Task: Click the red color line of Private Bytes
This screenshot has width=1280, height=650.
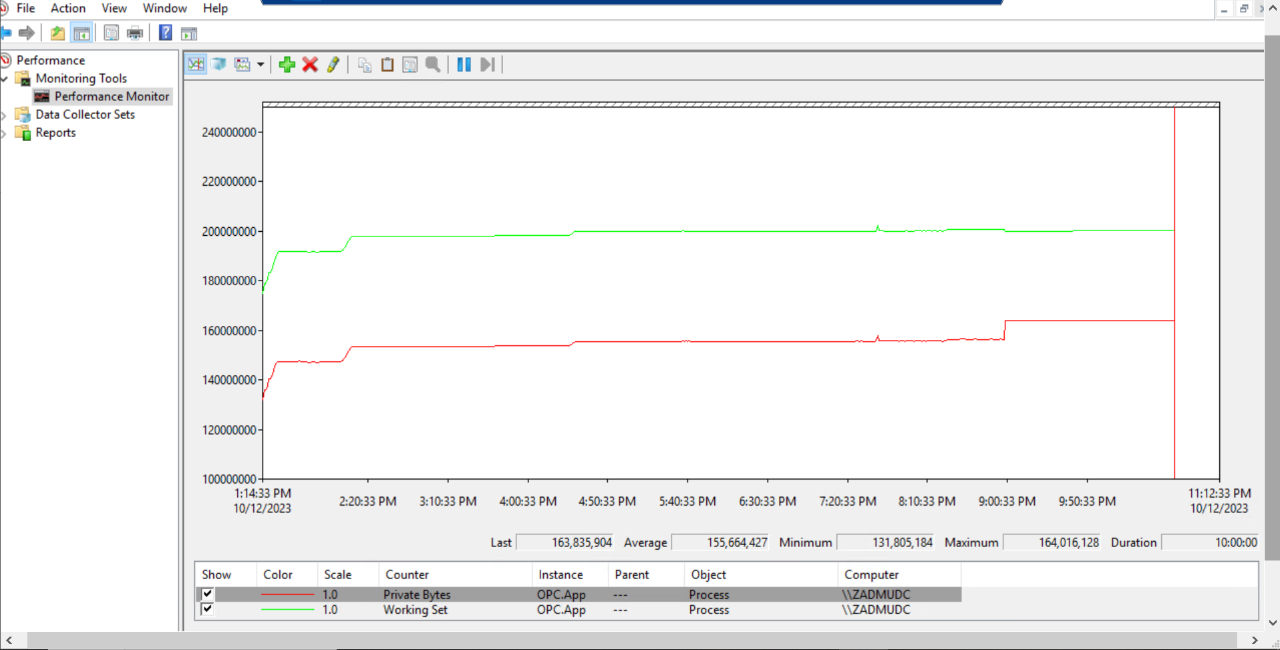Action: click(x=287, y=595)
